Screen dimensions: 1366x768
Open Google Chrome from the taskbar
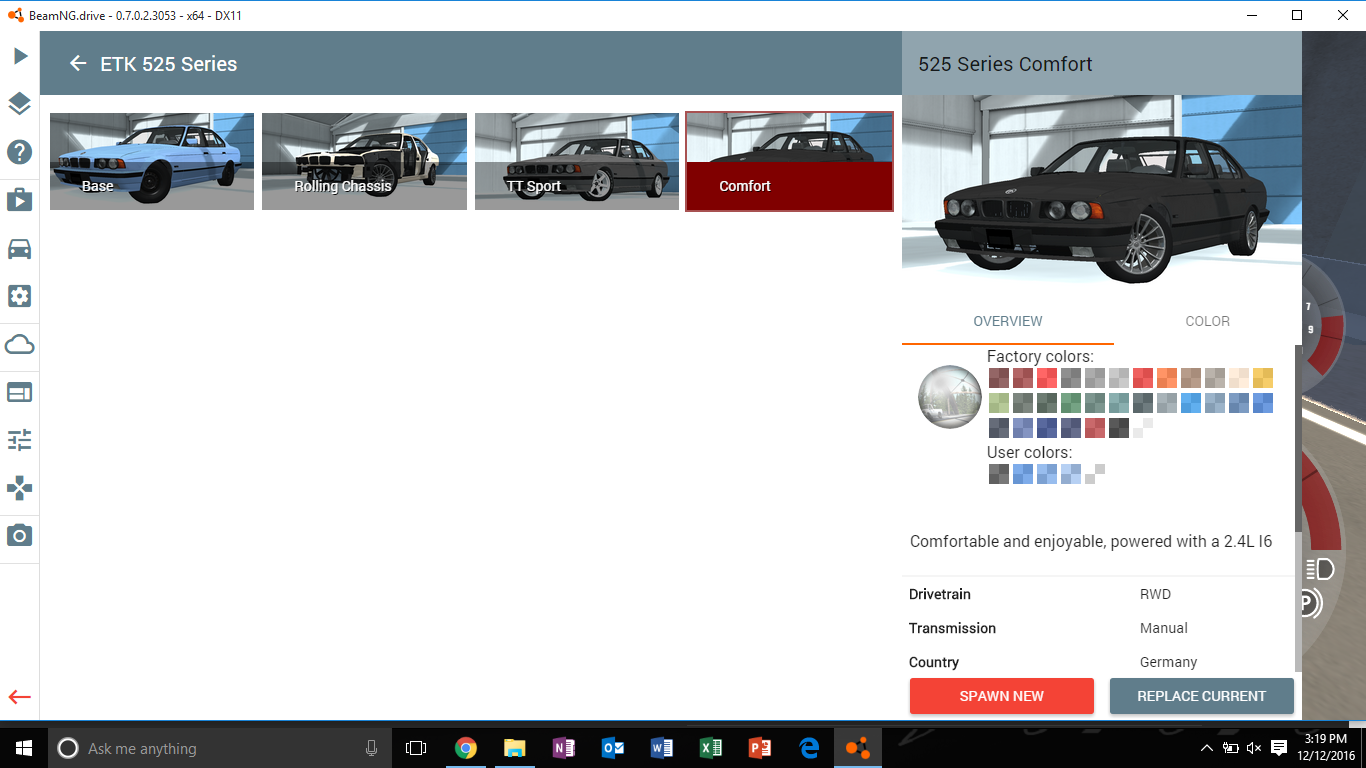[x=465, y=748]
